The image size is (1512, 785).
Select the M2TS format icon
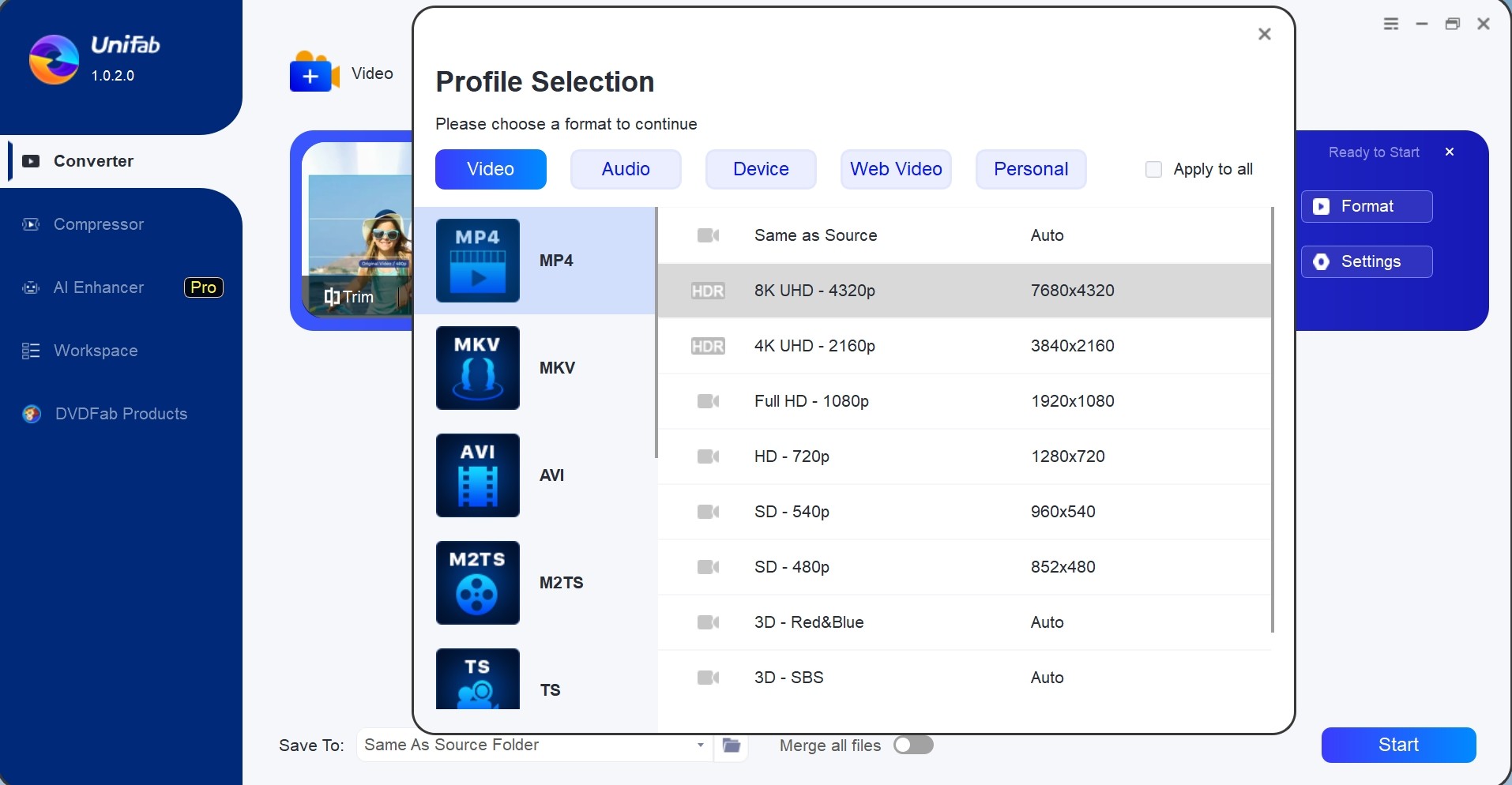click(477, 583)
